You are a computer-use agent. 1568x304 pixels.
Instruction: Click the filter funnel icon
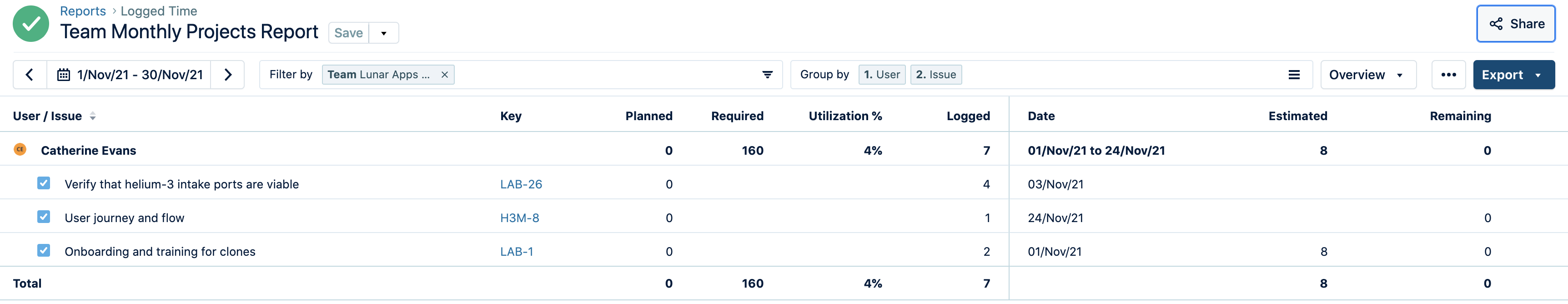click(x=767, y=75)
